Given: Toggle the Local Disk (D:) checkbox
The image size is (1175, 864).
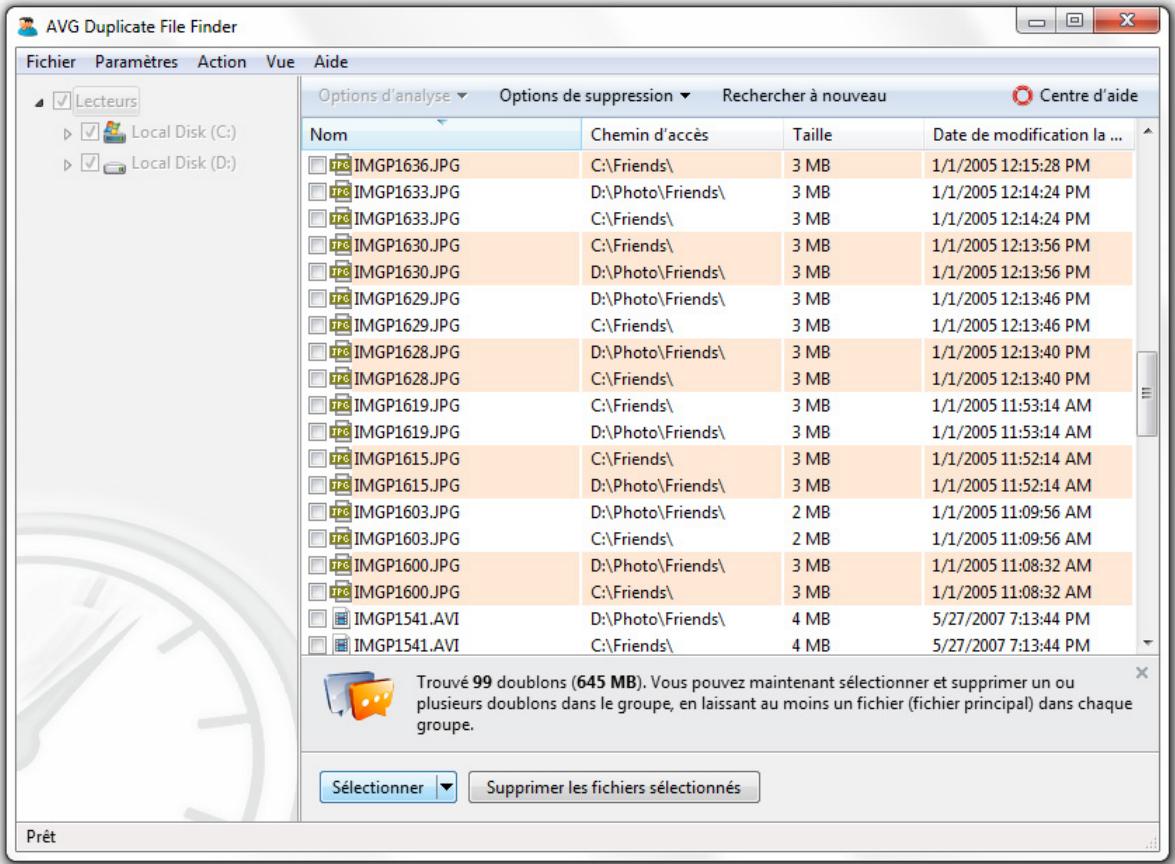Looking at the screenshot, I should [90, 163].
